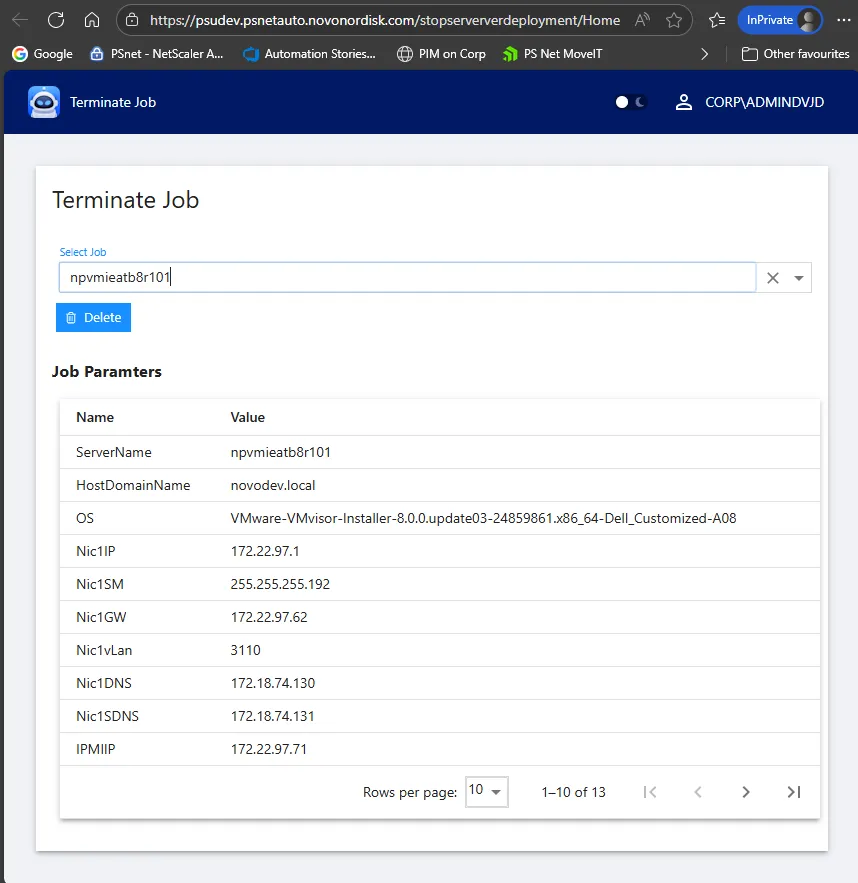Go to the browser home page
The width and height of the screenshot is (858, 883).
pyautogui.click(x=92, y=20)
